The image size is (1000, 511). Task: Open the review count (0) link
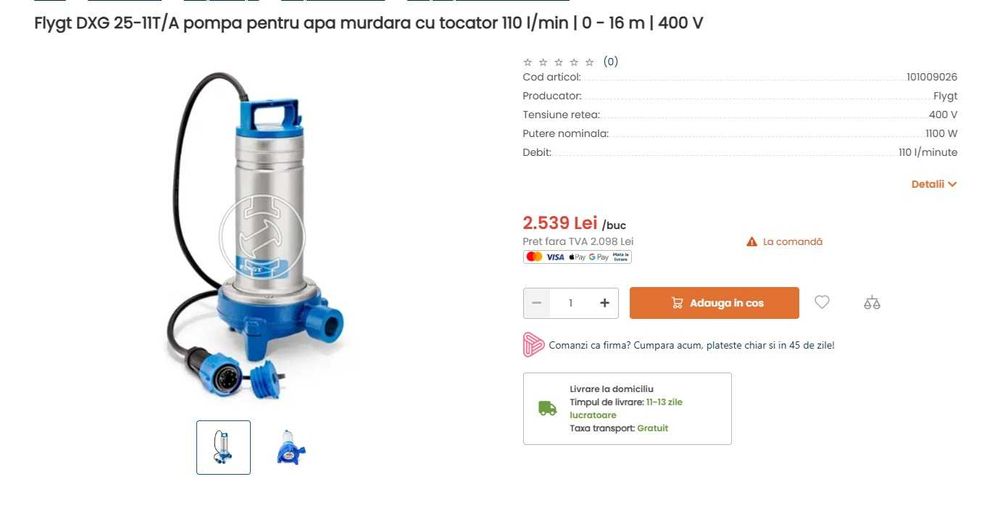[x=610, y=62]
